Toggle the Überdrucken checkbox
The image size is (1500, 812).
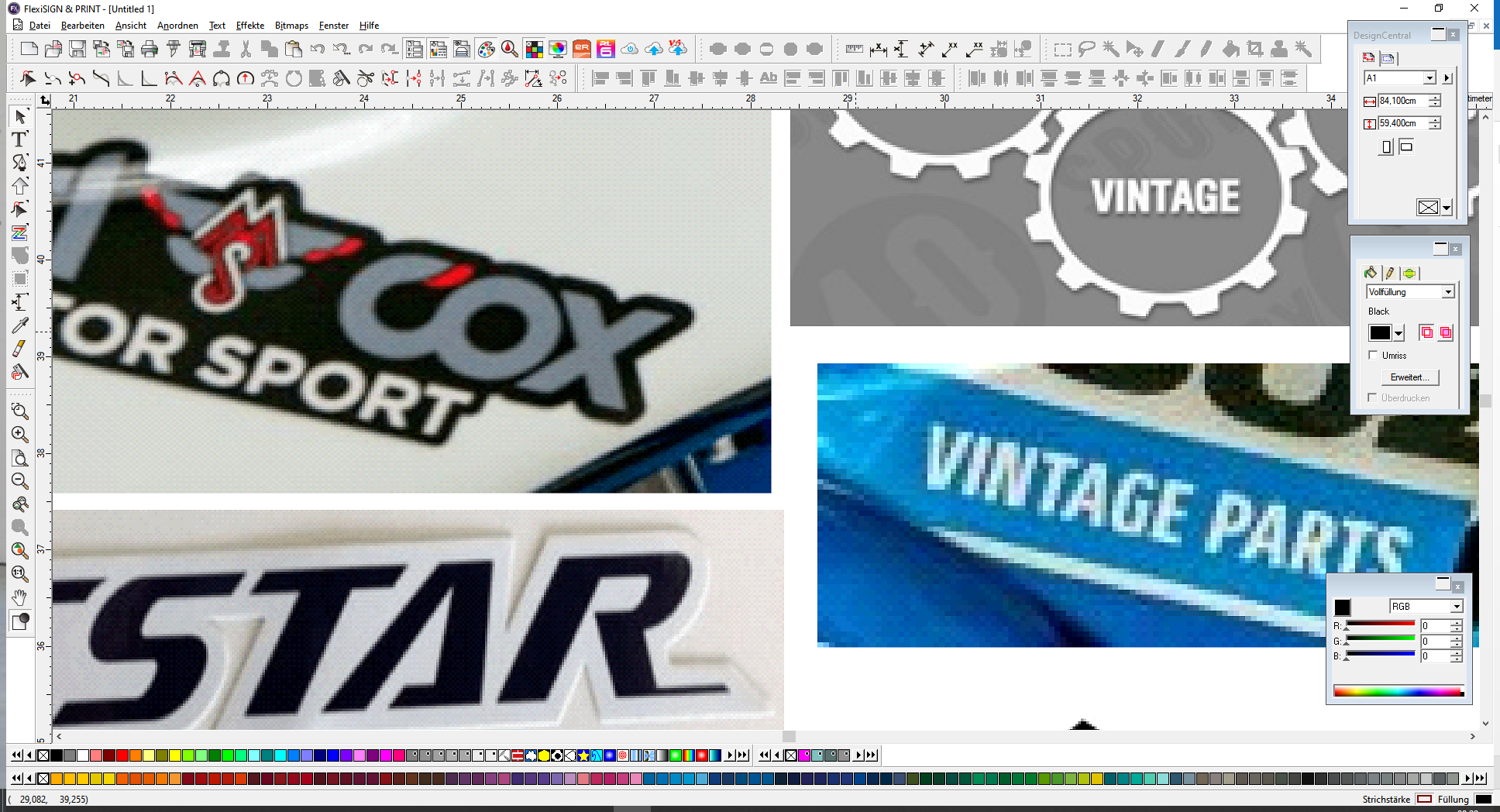[1373, 397]
